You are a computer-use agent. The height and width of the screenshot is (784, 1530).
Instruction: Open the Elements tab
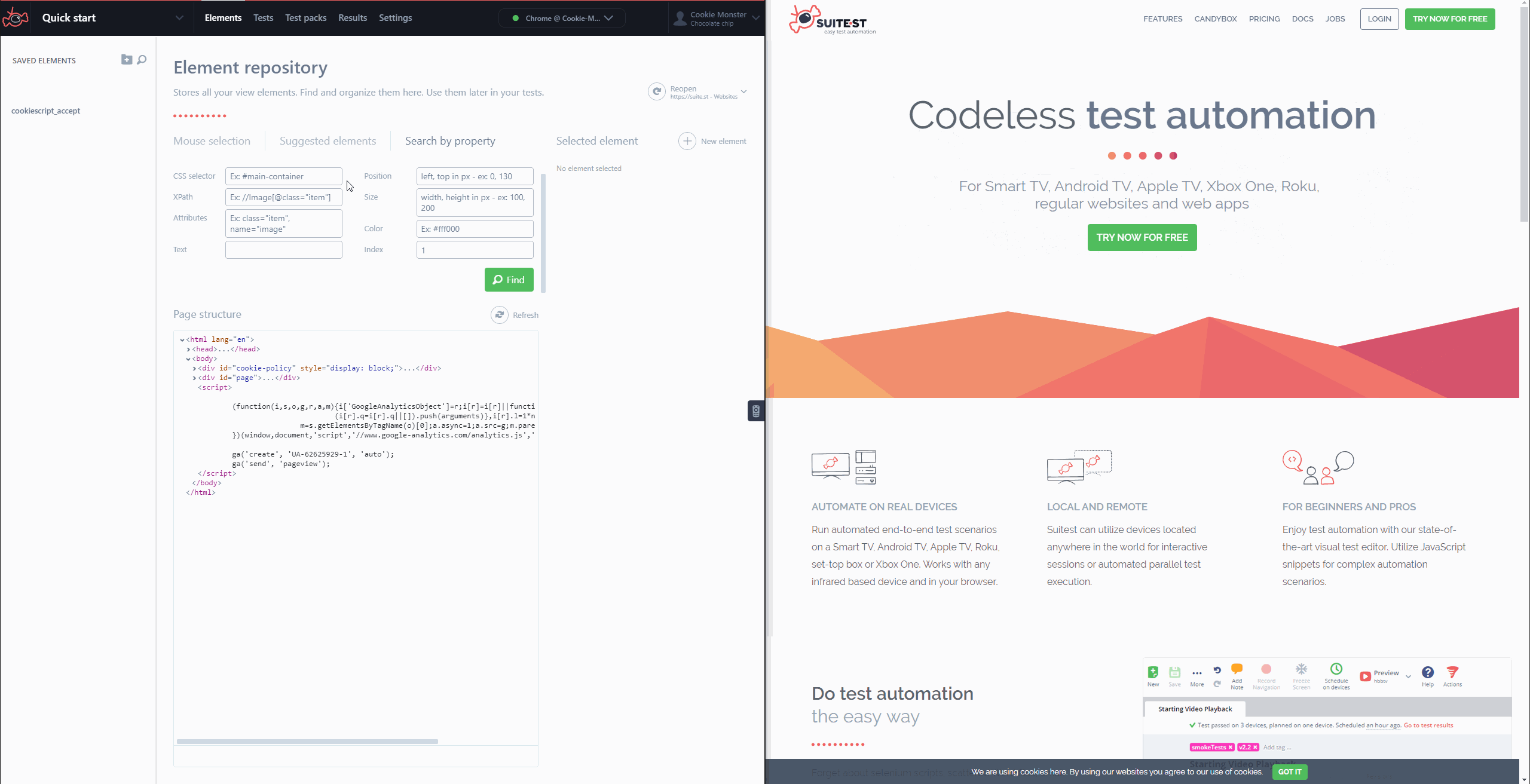223,18
